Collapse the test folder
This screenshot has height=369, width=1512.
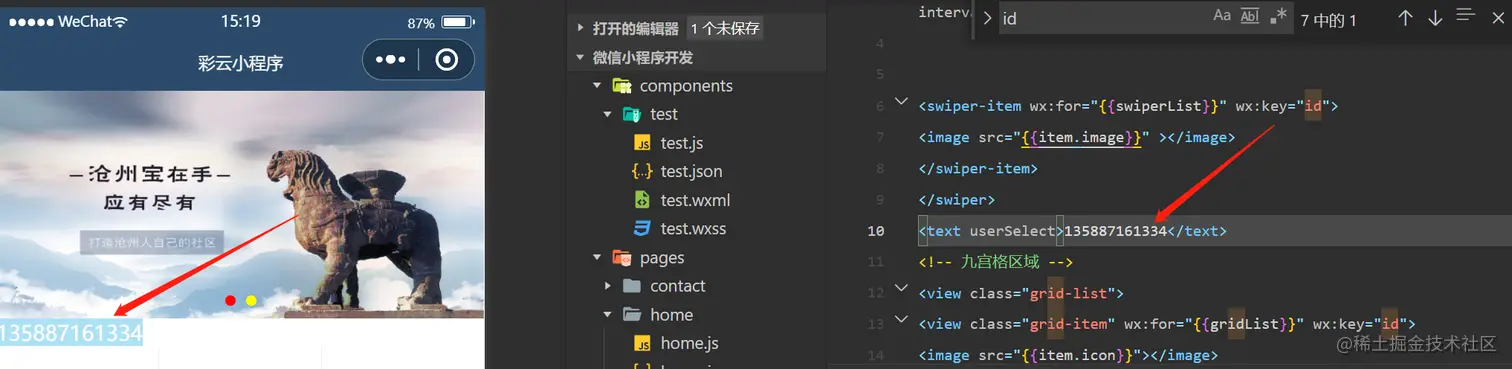608,114
